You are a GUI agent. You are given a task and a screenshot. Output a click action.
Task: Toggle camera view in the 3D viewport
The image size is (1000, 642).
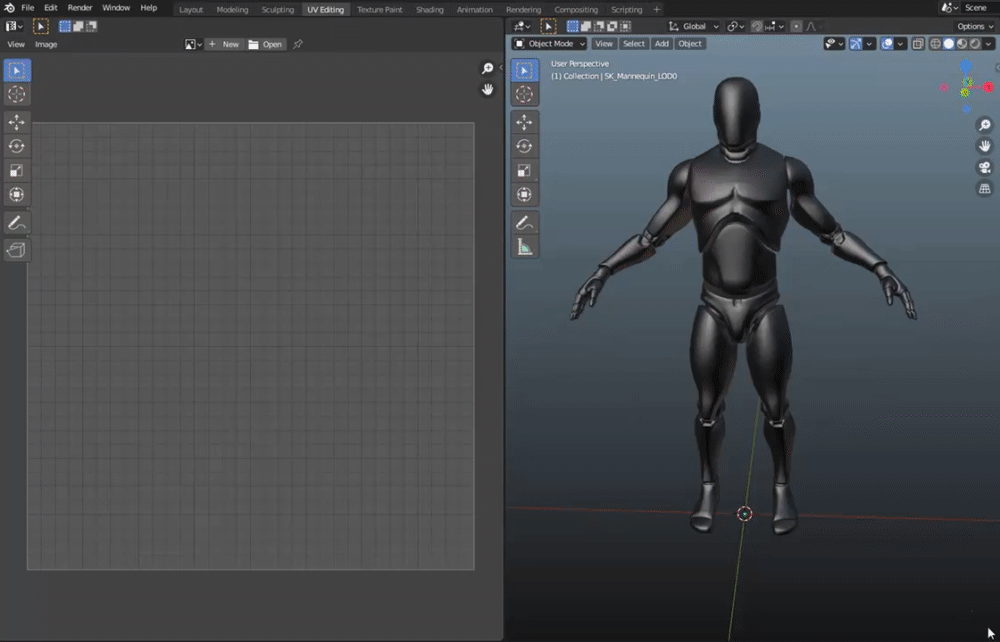tap(984, 167)
